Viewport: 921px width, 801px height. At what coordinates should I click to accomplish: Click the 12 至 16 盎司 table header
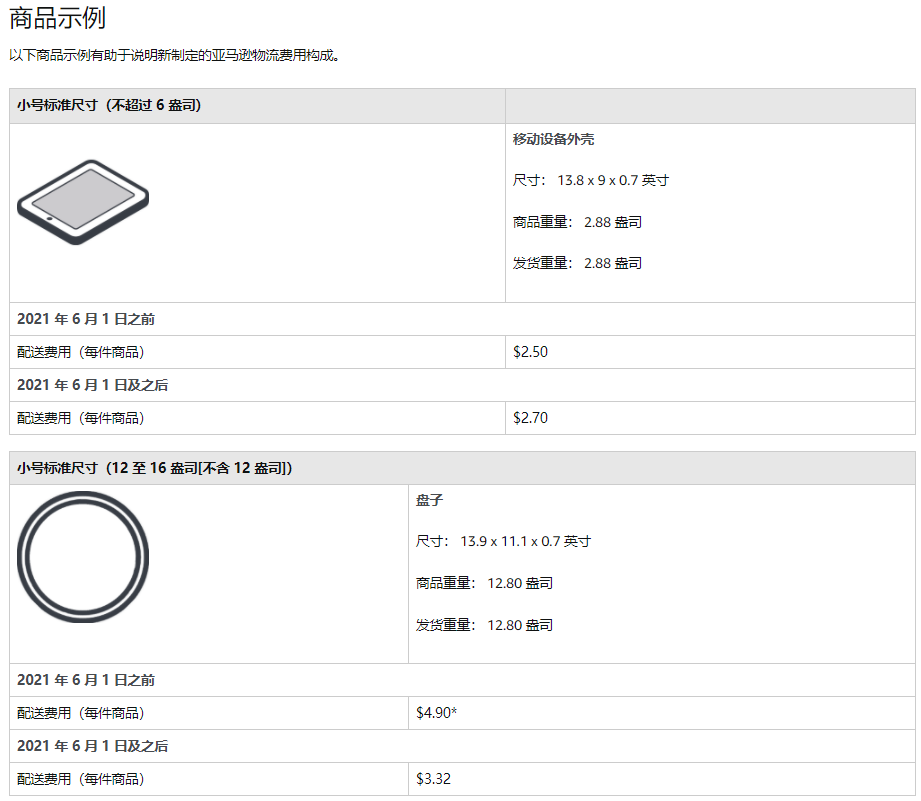click(x=155, y=468)
